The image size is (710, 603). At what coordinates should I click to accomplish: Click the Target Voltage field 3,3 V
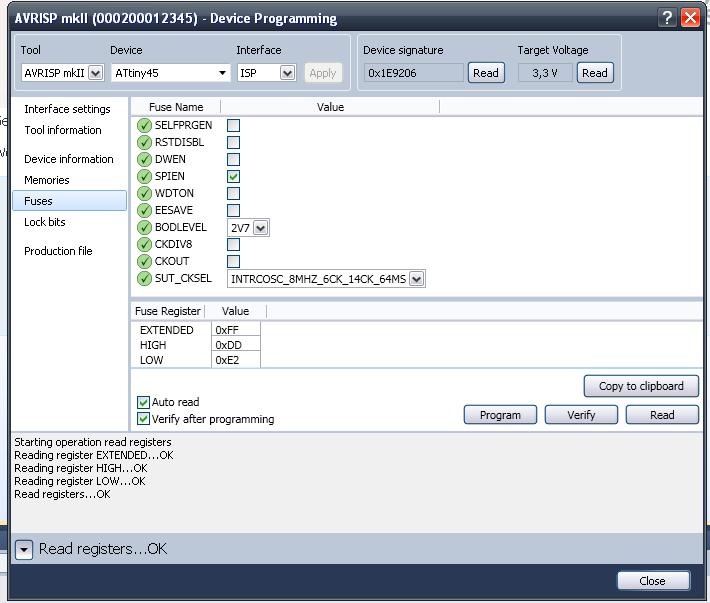[x=545, y=73]
